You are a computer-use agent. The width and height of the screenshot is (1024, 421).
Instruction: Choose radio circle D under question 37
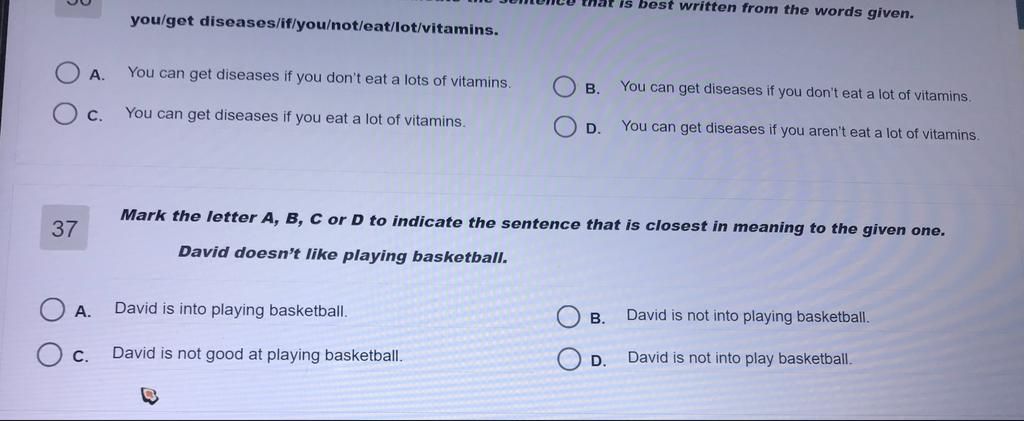[569, 360]
